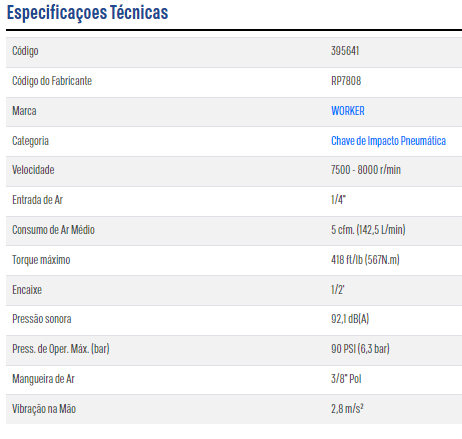Screen dimensions: 462x439
Task: Select the 90 PSI (6,3 bar) value
Action: click(x=360, y=349)
